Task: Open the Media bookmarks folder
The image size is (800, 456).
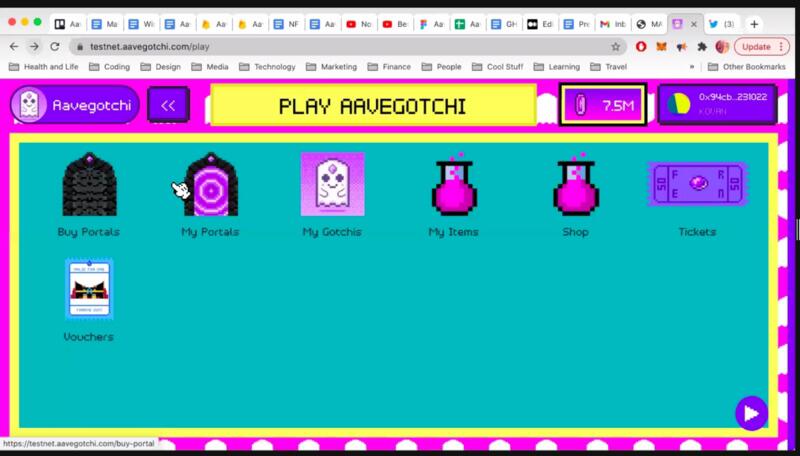Action: coord(210,67)
